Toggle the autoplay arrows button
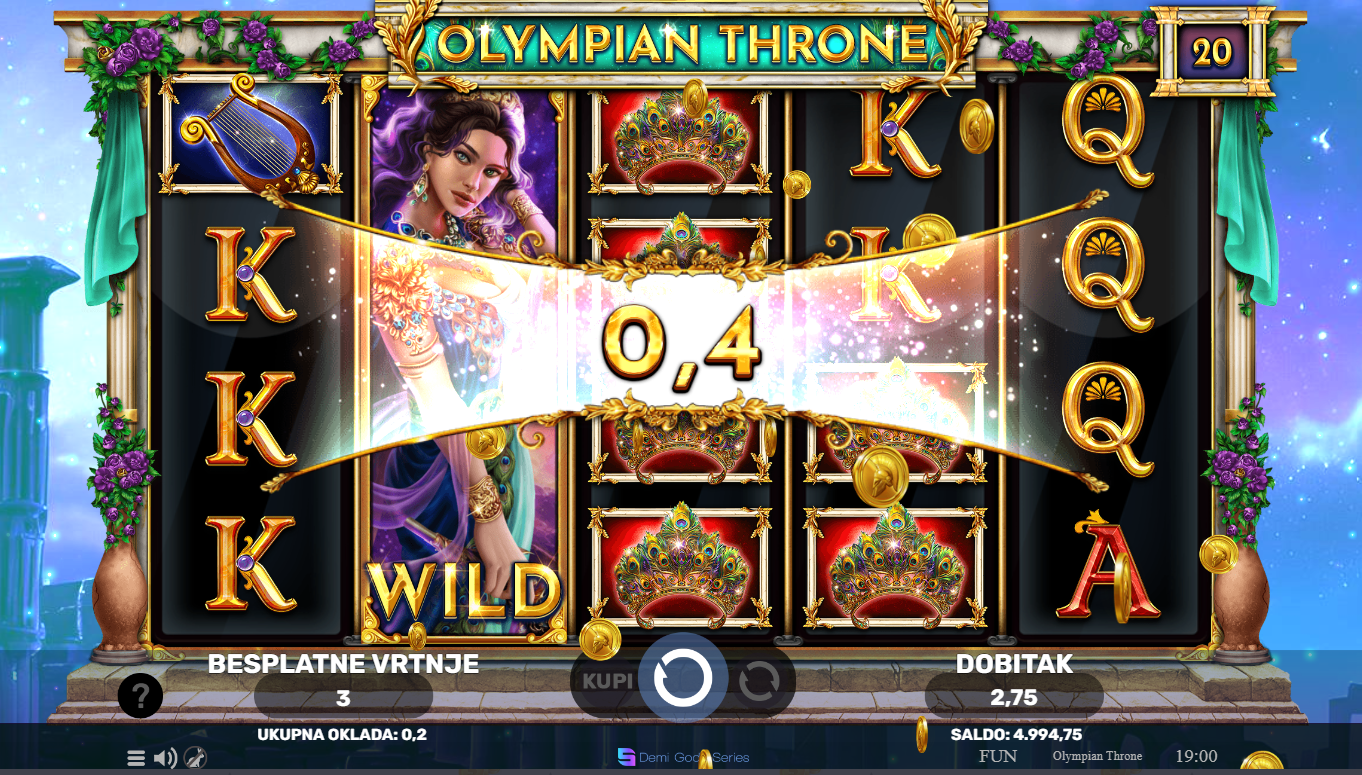 pyautogui.click(x=759, y=682)
